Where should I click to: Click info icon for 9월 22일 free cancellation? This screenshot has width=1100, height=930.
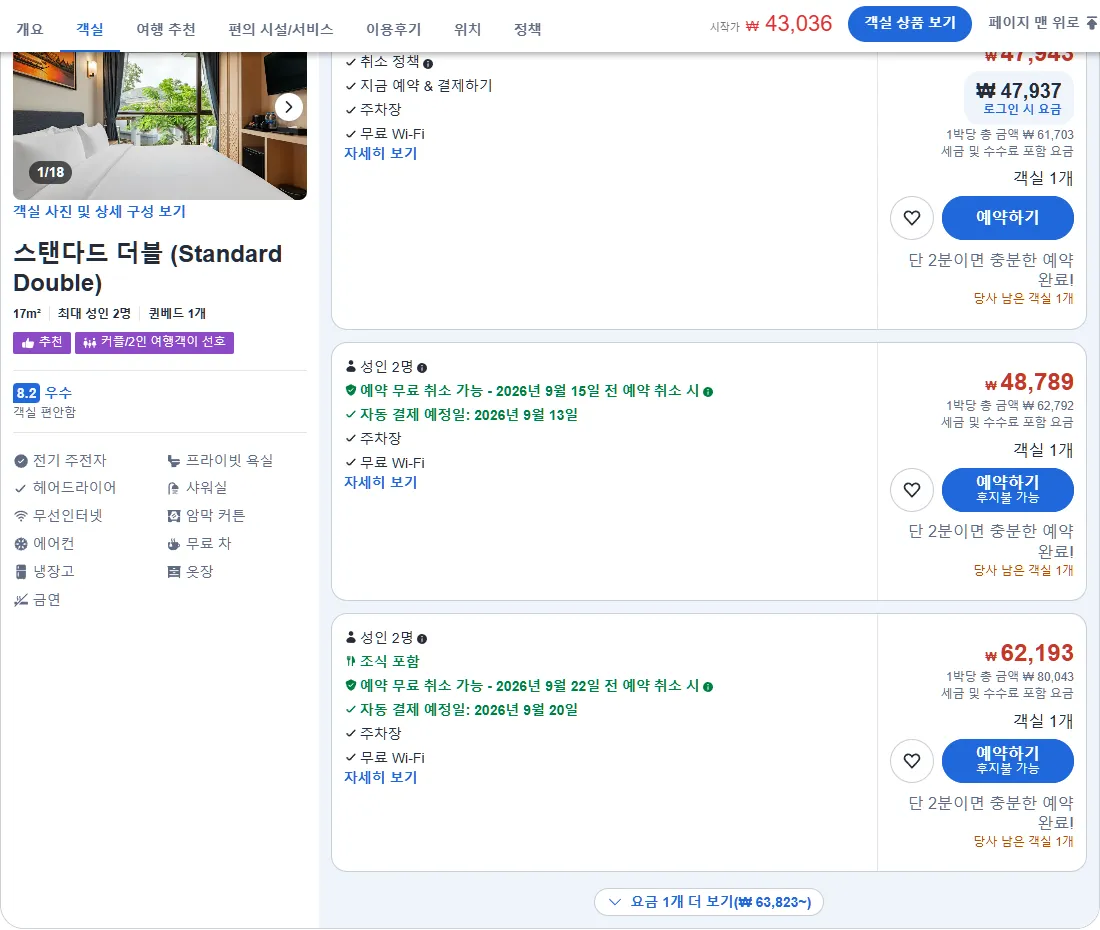pos(708,687)
